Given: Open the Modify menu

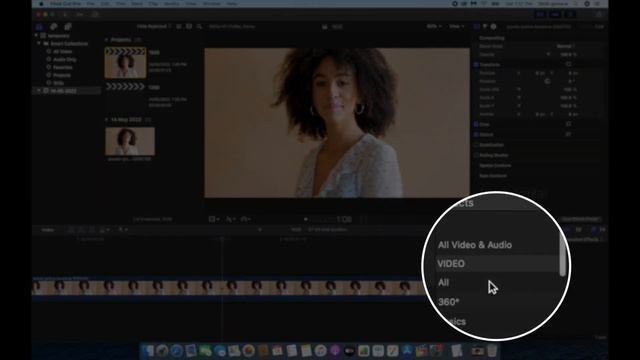Looking at the screenshot, I should [171, 4].
